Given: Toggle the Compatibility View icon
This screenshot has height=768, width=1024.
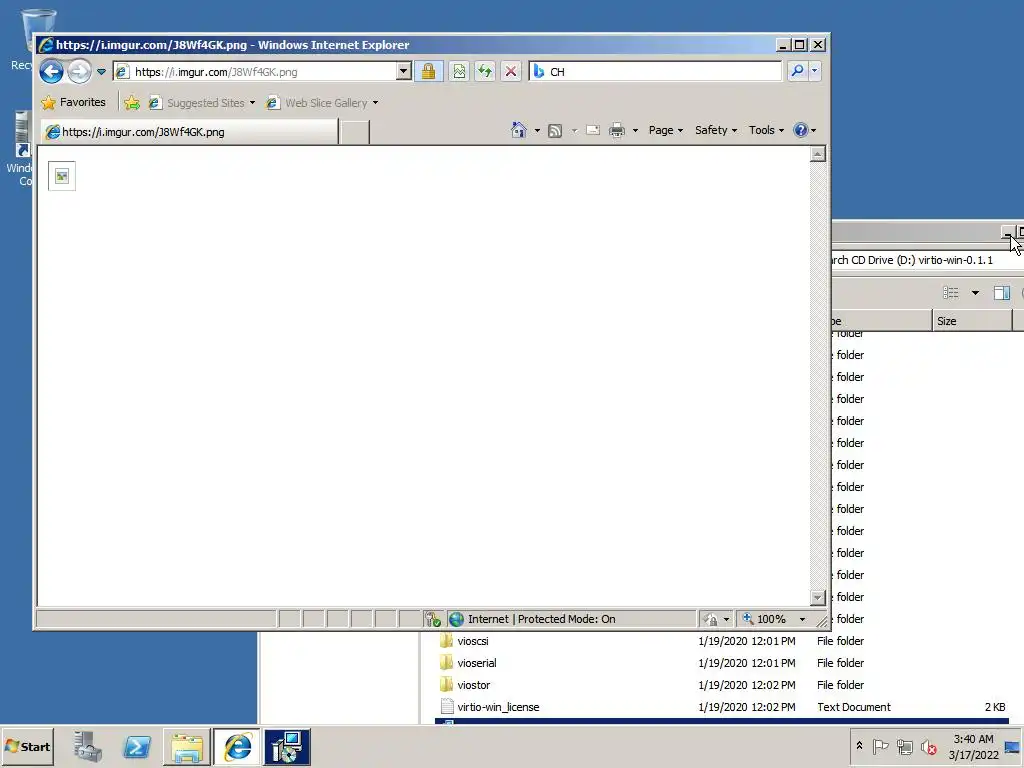Looking at the screenshot, I should [x=459, y=71].
